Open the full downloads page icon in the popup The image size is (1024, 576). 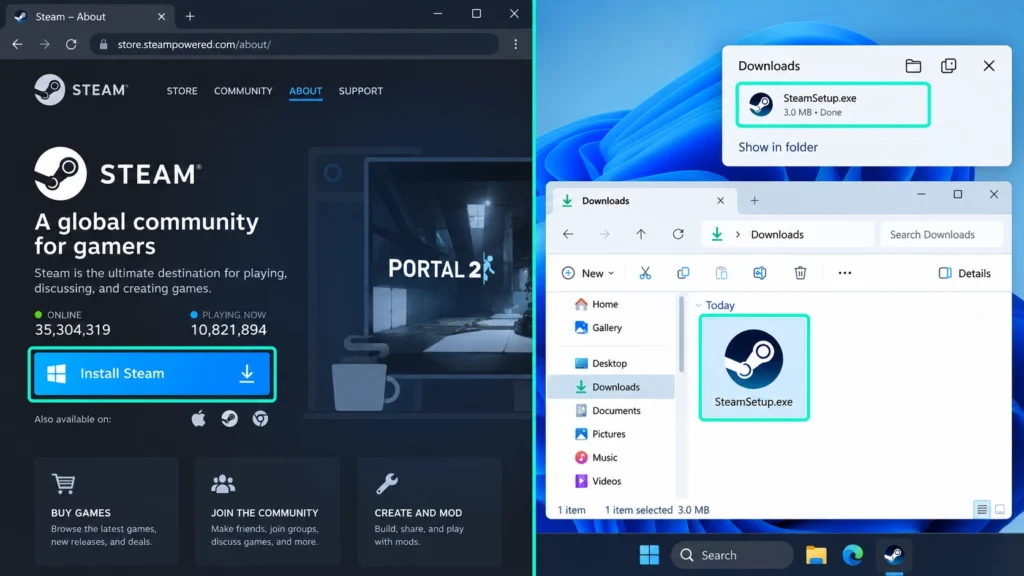948,66
